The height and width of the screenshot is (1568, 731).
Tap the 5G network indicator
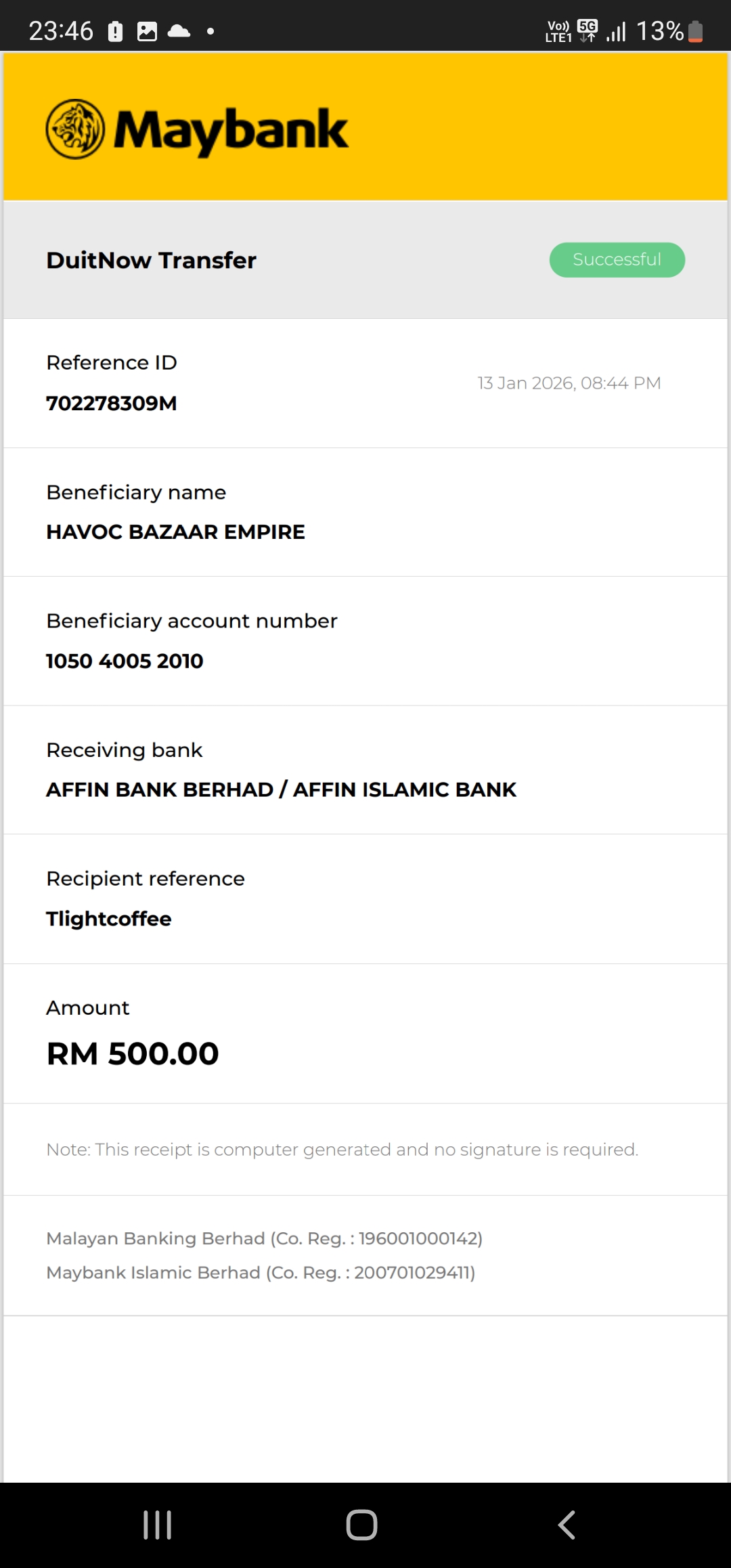click(x=588, y=30)
